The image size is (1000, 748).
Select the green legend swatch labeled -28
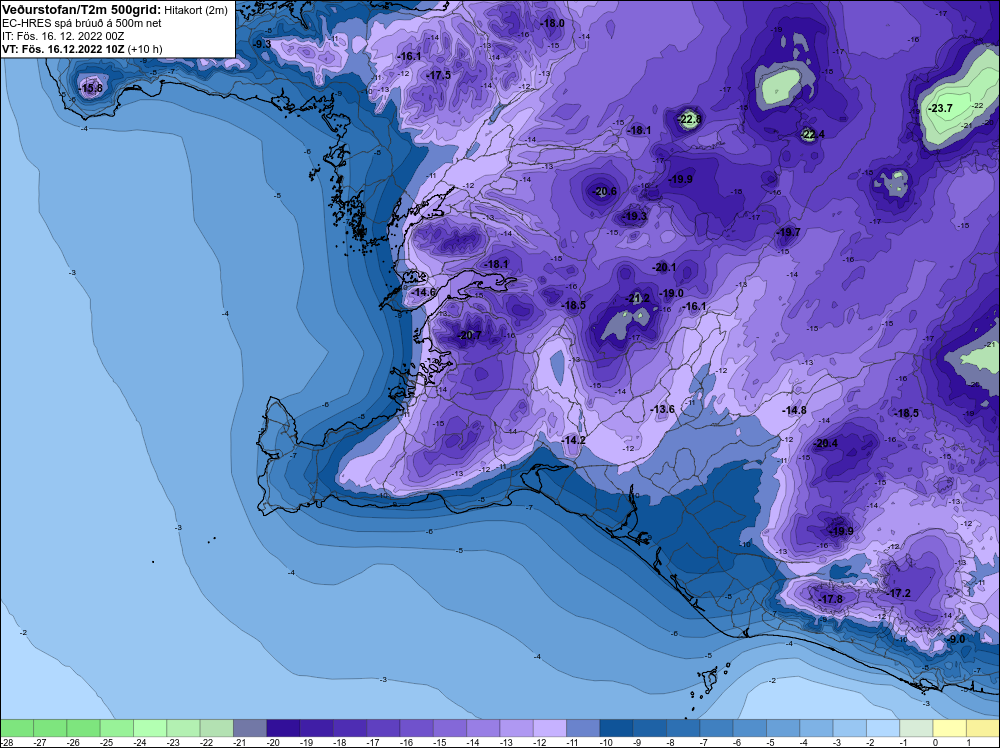point(17,728)
